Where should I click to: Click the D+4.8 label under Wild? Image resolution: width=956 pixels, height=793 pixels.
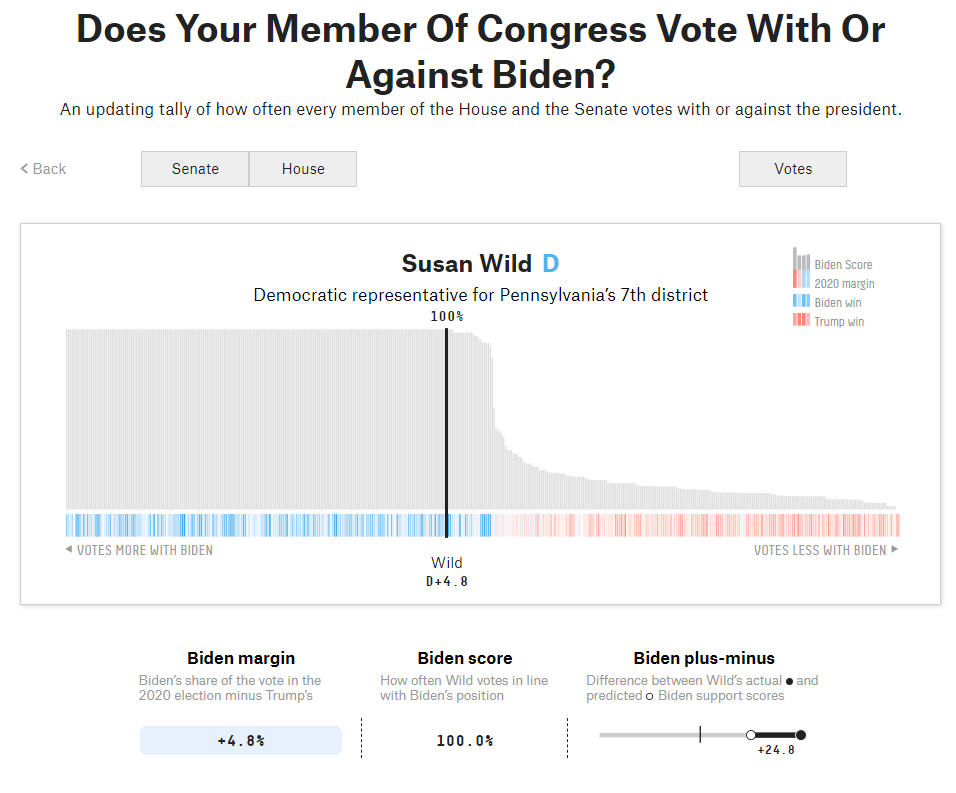pyautogui.click(x=447, y=581)
